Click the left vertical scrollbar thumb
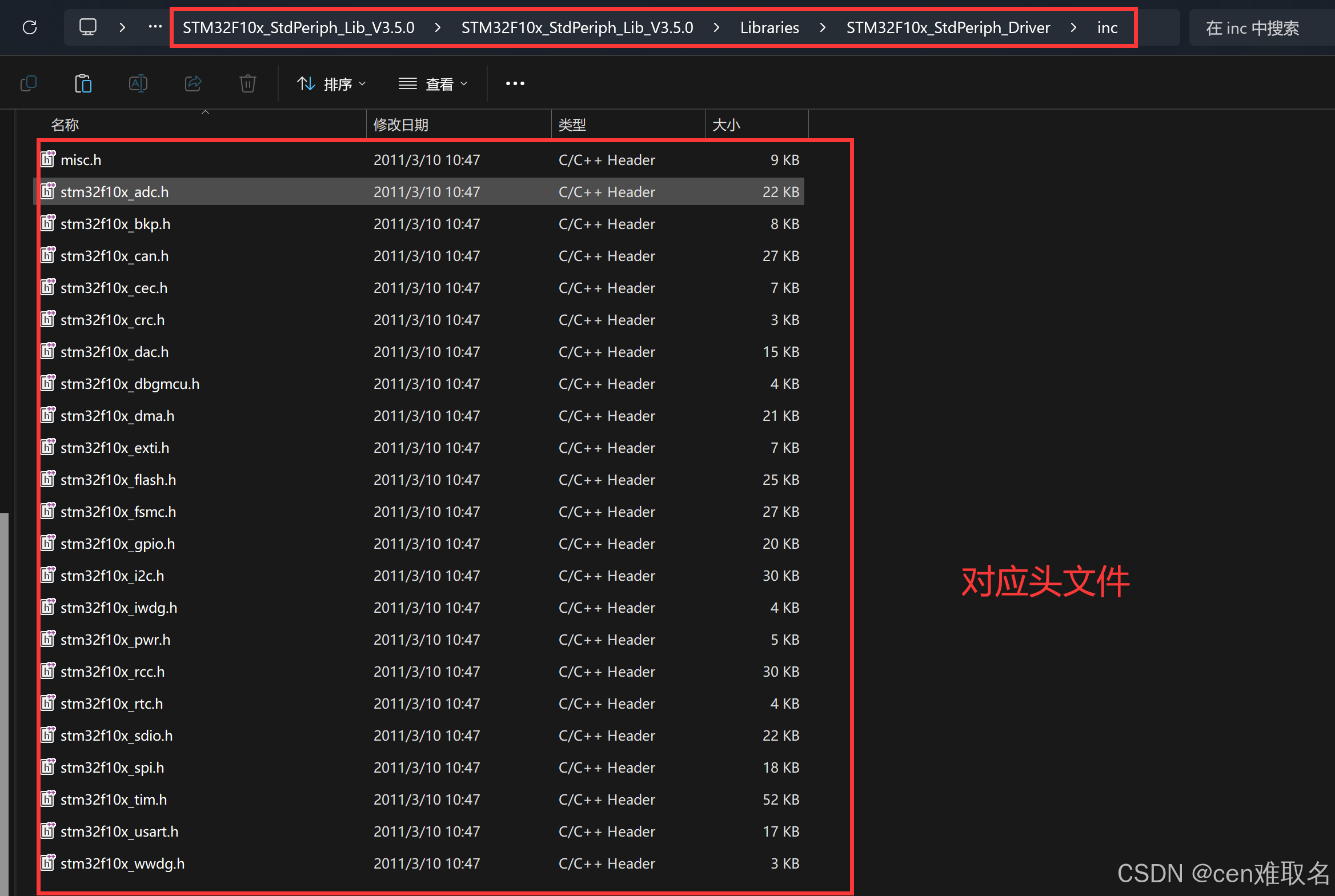Image resolution: width=1335 pixels, height=896 pixels. [x=4, y=703]
